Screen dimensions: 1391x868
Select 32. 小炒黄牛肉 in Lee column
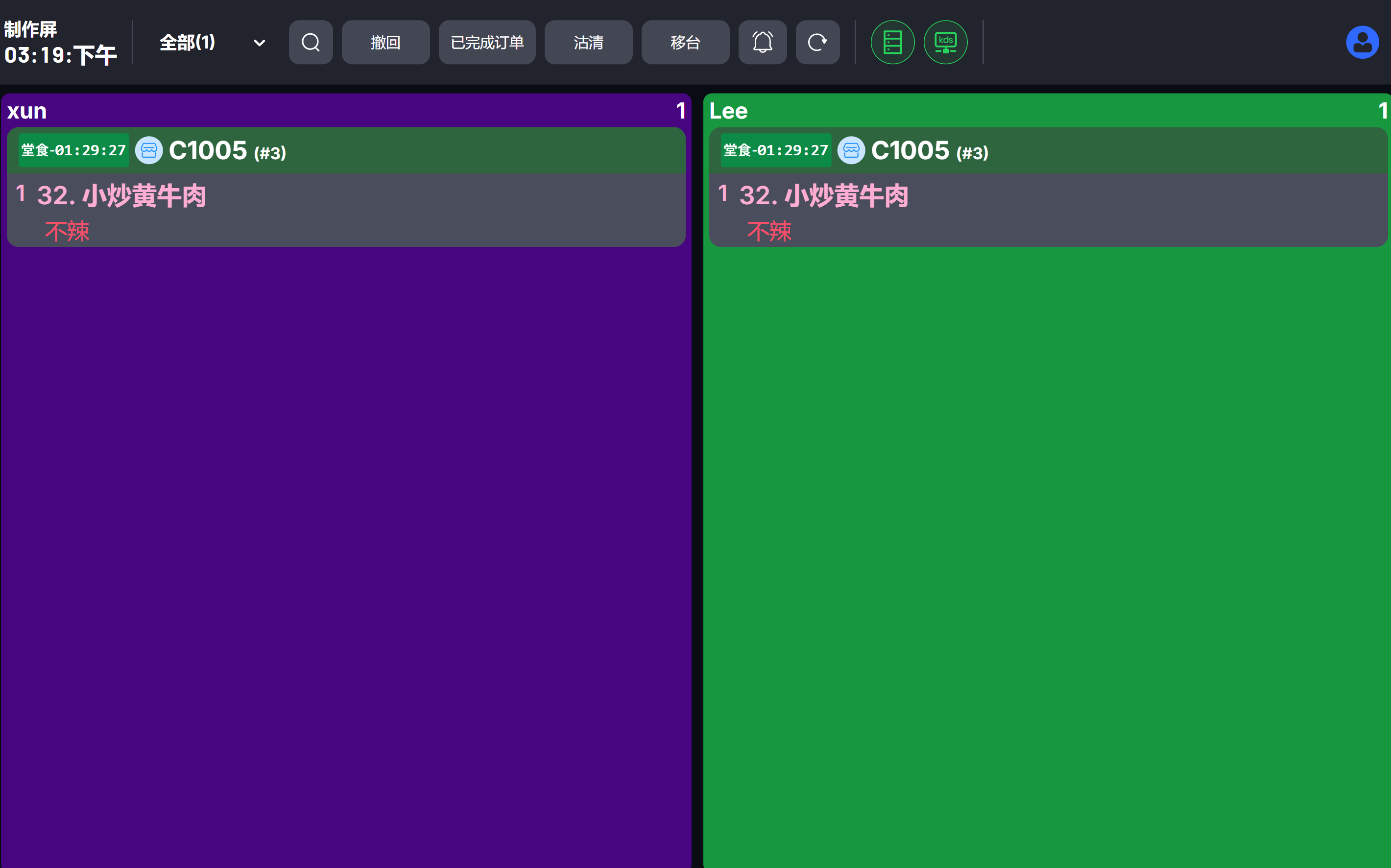(824, 196)
